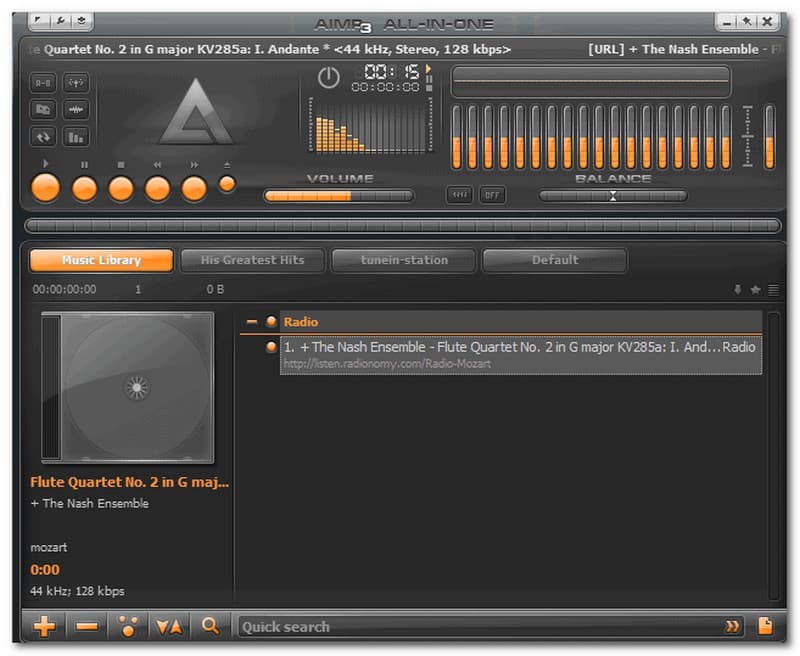This screenshot has width=800, height=656.
Task: Click the down-arrow icon in playlist header
Action: [738, 290]
